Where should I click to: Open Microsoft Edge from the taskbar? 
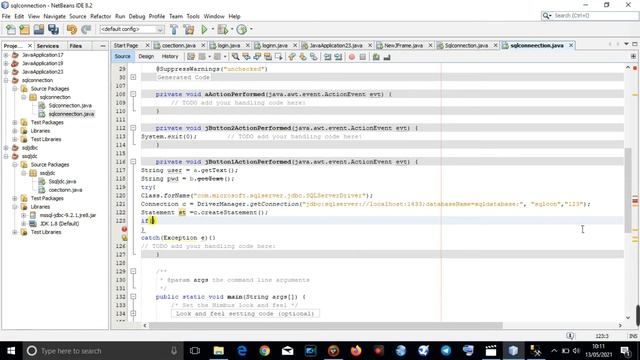click(242, 351)
